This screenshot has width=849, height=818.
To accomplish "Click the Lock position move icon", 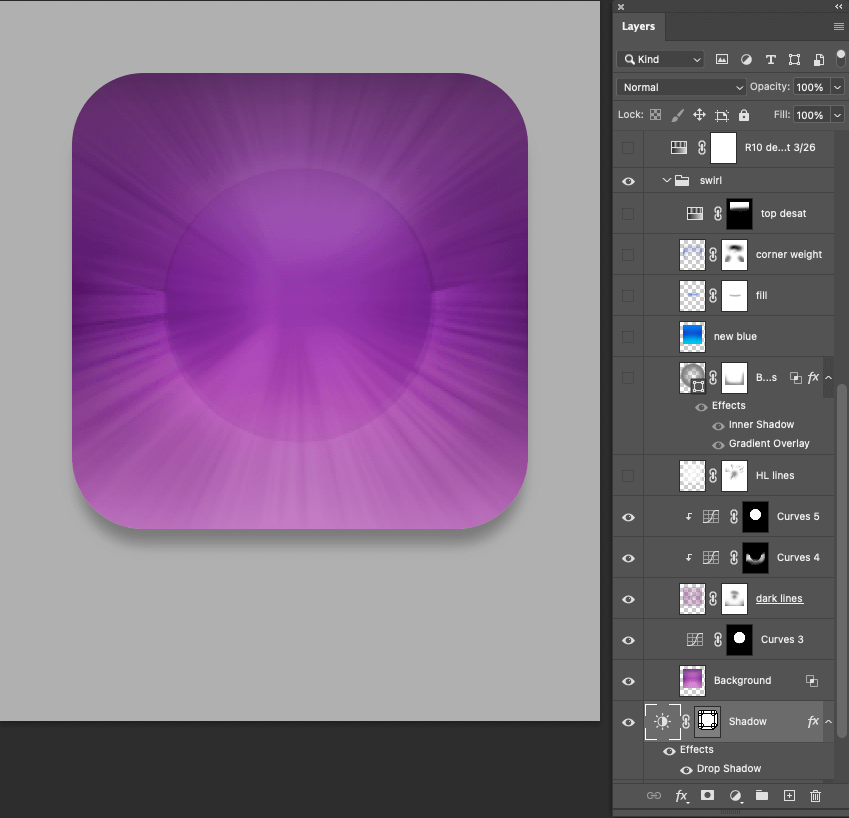I will (x=699, y=115).
